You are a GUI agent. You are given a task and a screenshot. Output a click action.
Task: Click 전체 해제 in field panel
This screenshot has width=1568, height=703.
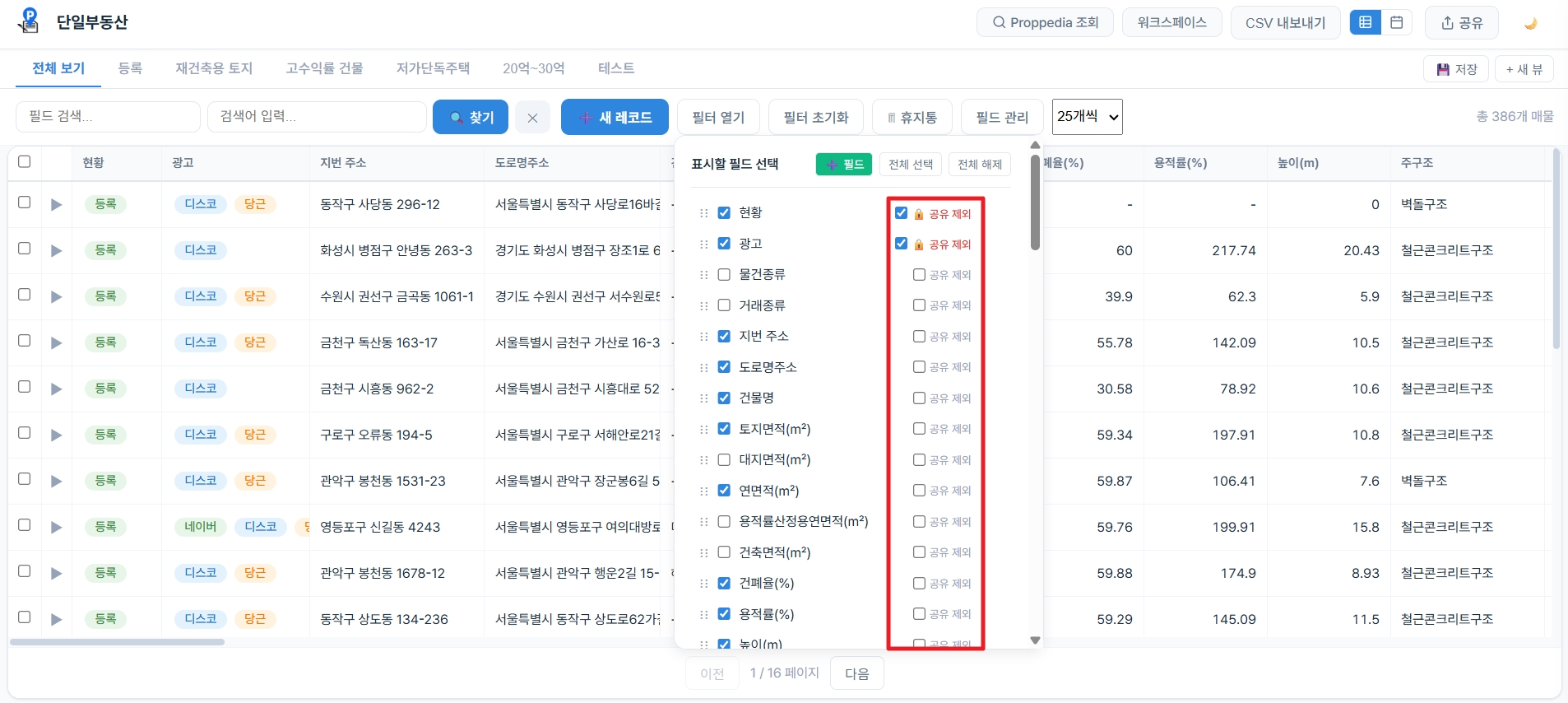click(980, 164)
